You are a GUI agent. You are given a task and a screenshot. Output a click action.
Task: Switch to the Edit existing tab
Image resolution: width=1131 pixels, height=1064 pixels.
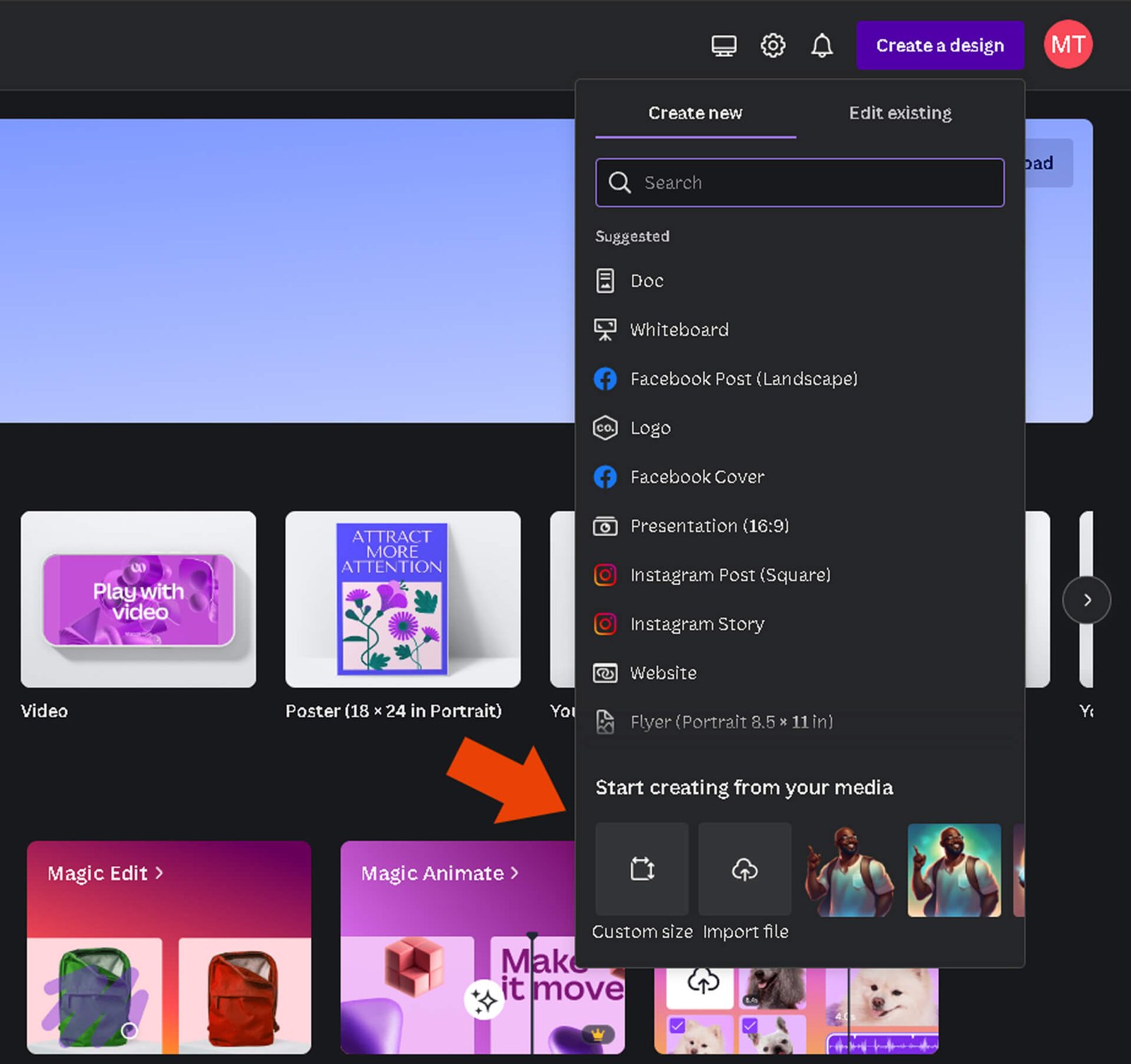click(x=900, y=113)
